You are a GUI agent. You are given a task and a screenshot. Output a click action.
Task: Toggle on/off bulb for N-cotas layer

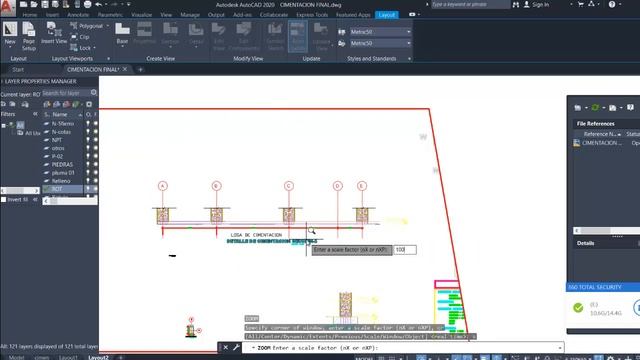(88, 131)
